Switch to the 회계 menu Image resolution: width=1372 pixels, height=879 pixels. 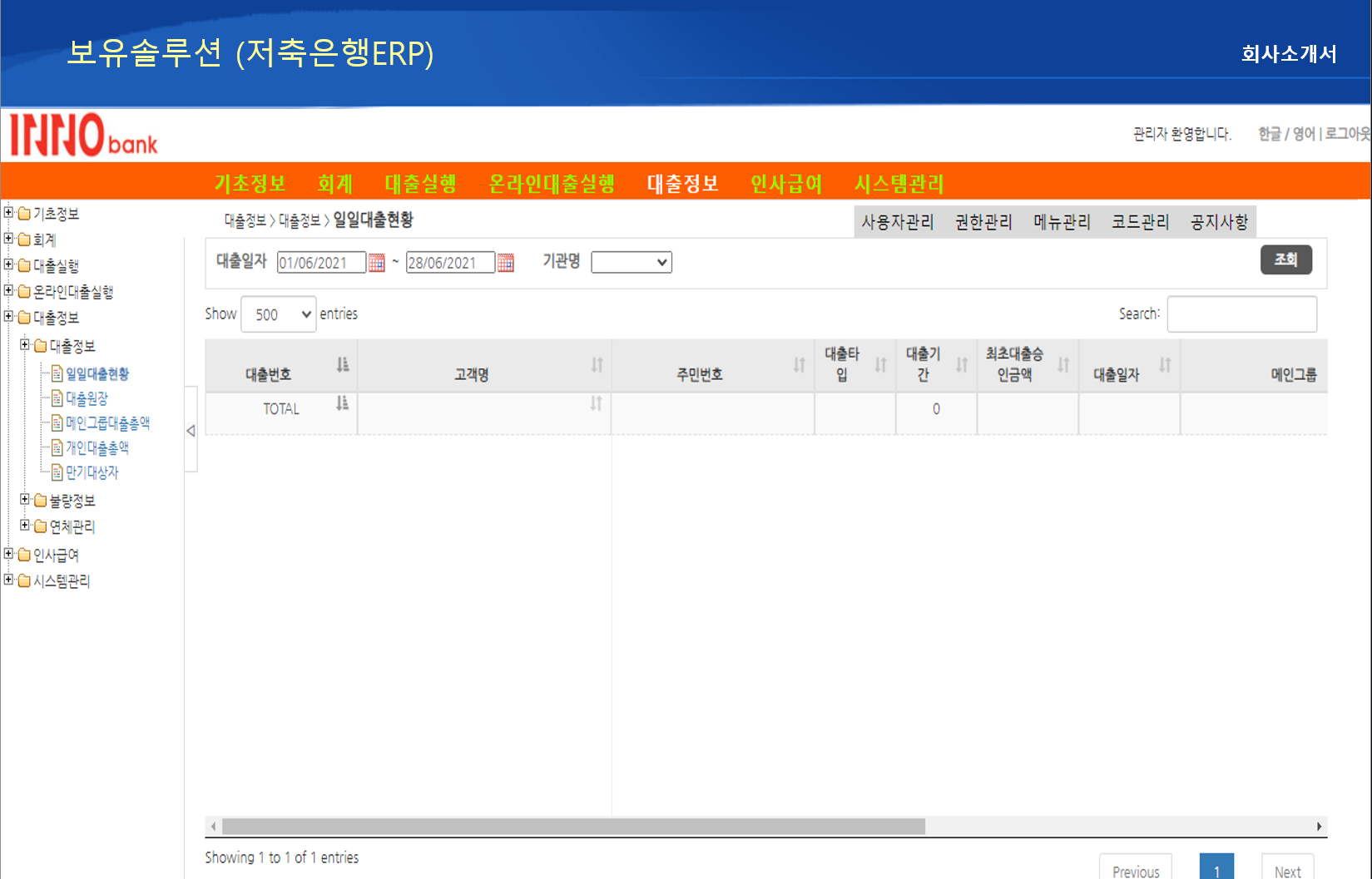point(334,183)
